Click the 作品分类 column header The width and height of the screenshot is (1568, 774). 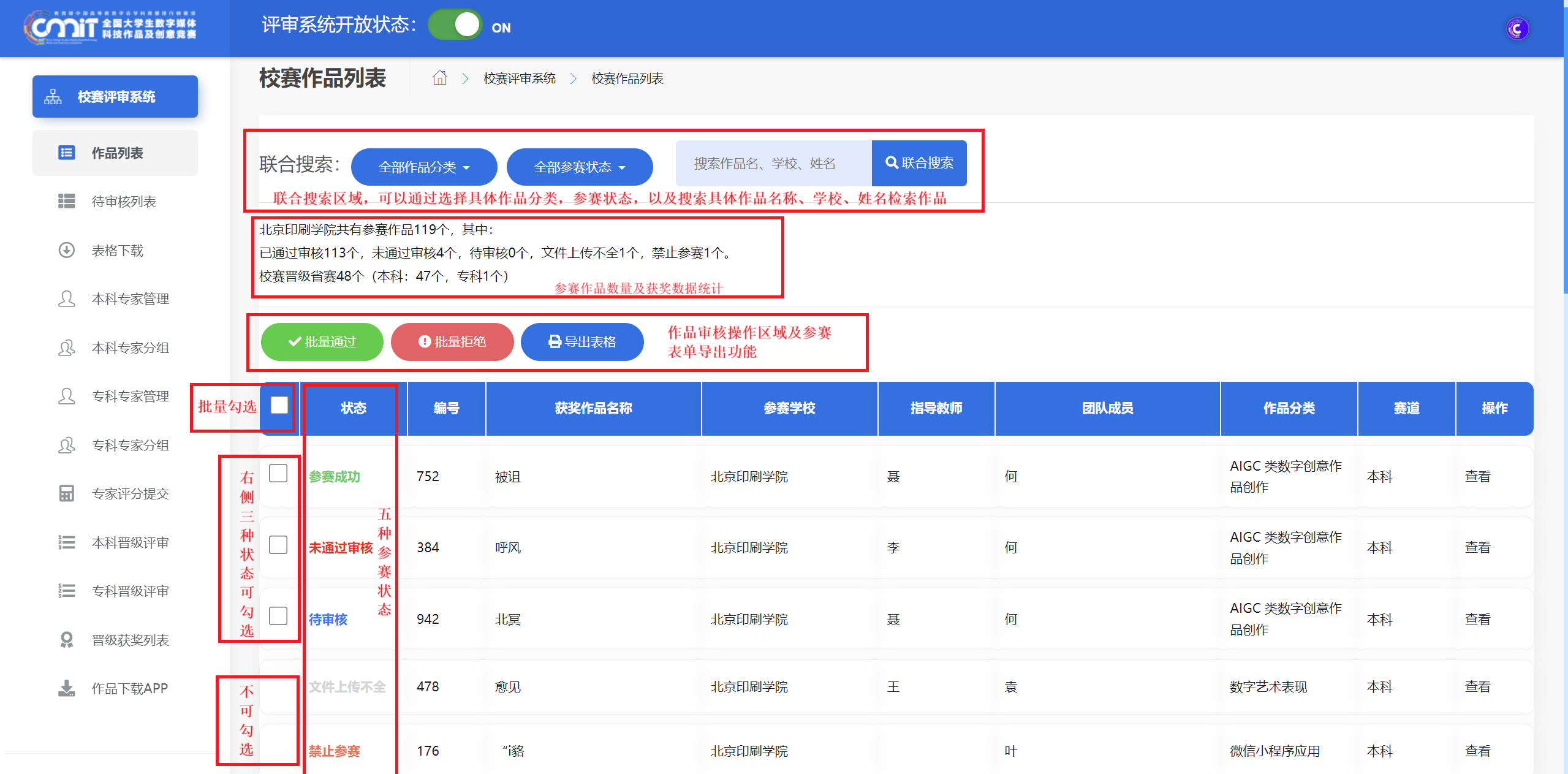pyautogui.click(x=1289, y=408)
